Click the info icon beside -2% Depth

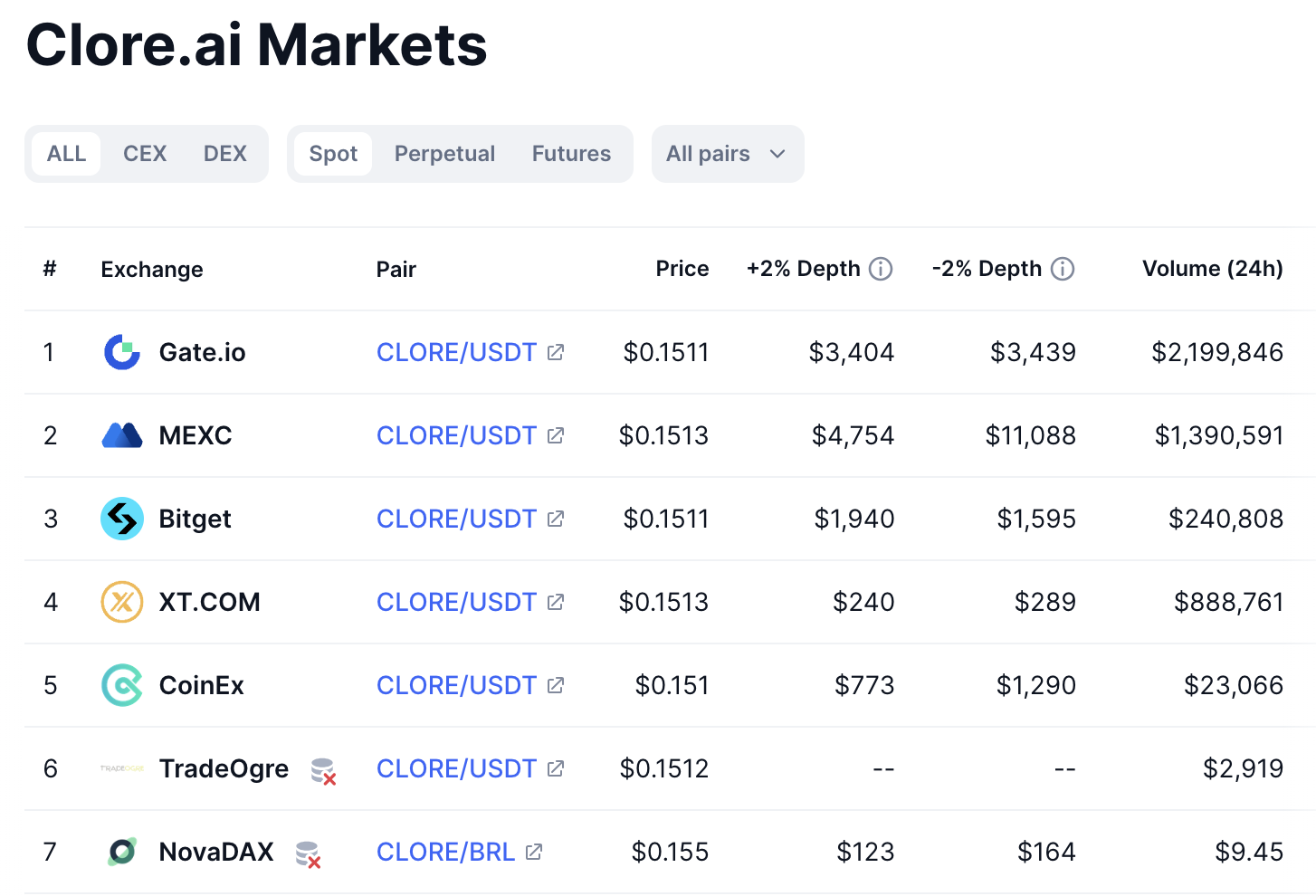pyautogui.click(x=1063, y=268)
